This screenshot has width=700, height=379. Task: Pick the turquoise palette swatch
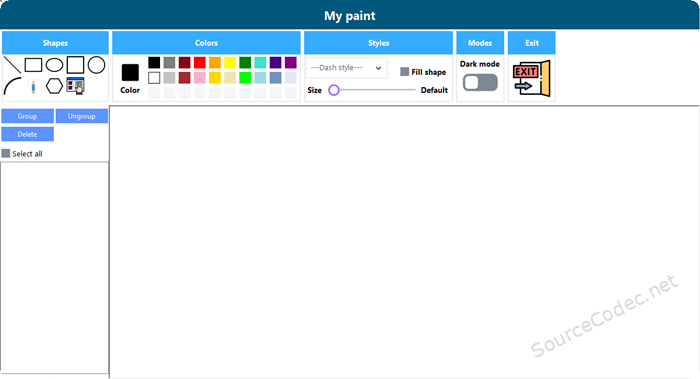pyautogui.click(x=260, y=62)
